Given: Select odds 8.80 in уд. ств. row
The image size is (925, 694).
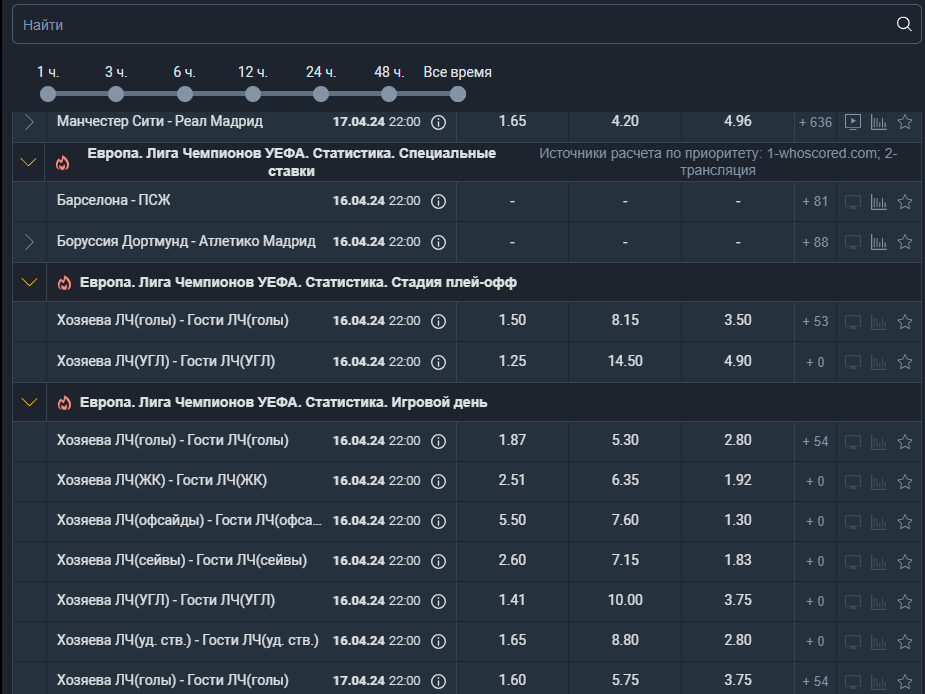Looking at the screenshot, I should click(625, 640).
